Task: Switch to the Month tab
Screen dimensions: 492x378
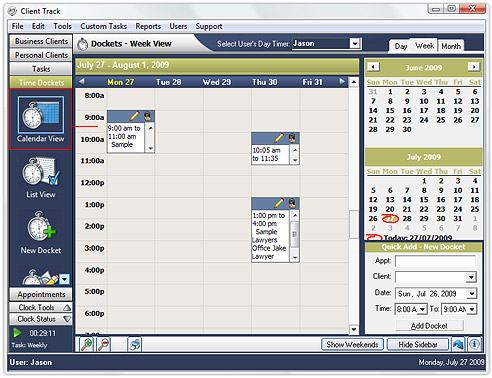Action: point(451,46)
